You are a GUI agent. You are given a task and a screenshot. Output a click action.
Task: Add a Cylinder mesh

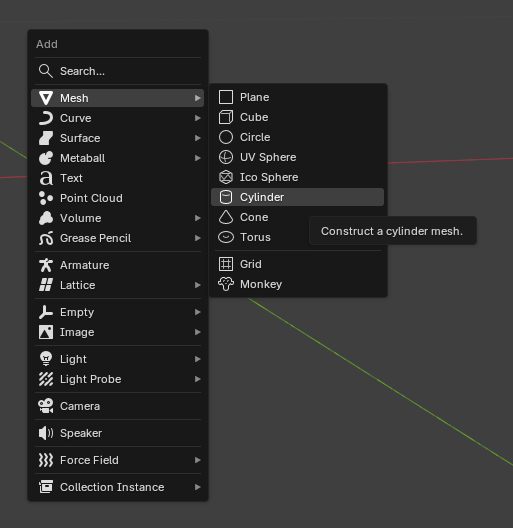click(297, 197)
